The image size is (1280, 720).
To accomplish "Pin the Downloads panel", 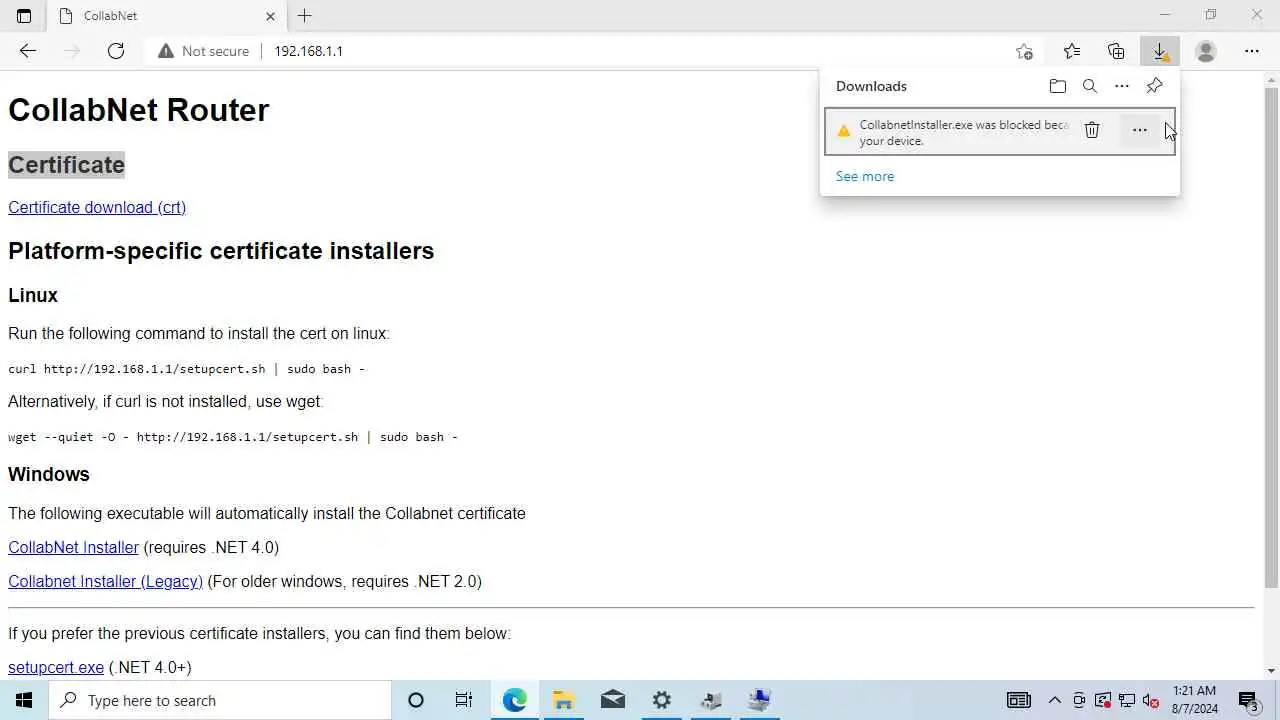I will (x=1154, y=86).
